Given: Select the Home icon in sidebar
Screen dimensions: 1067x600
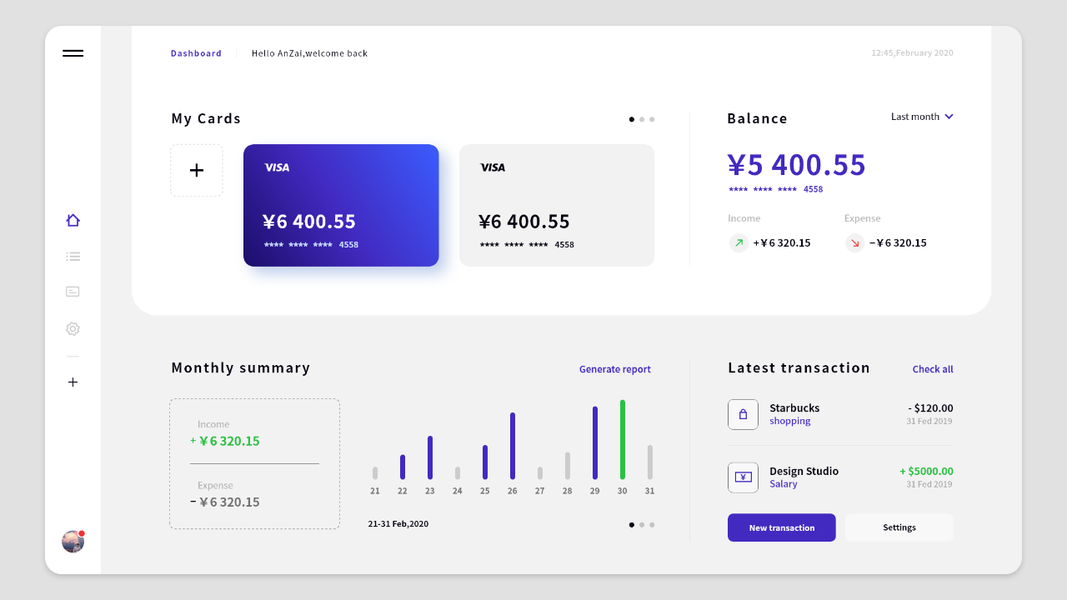Looking at the screenshot, I should point(73,220).
